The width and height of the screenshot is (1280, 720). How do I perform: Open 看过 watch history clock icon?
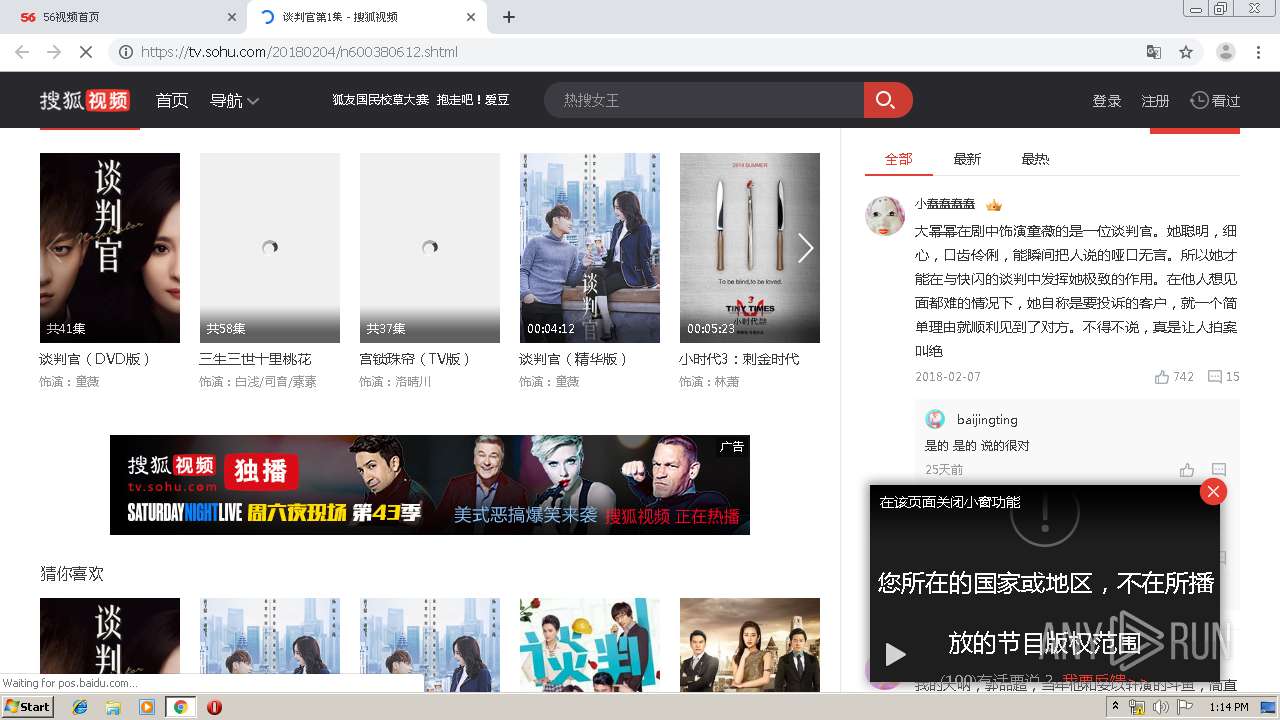coord(1199,100)
